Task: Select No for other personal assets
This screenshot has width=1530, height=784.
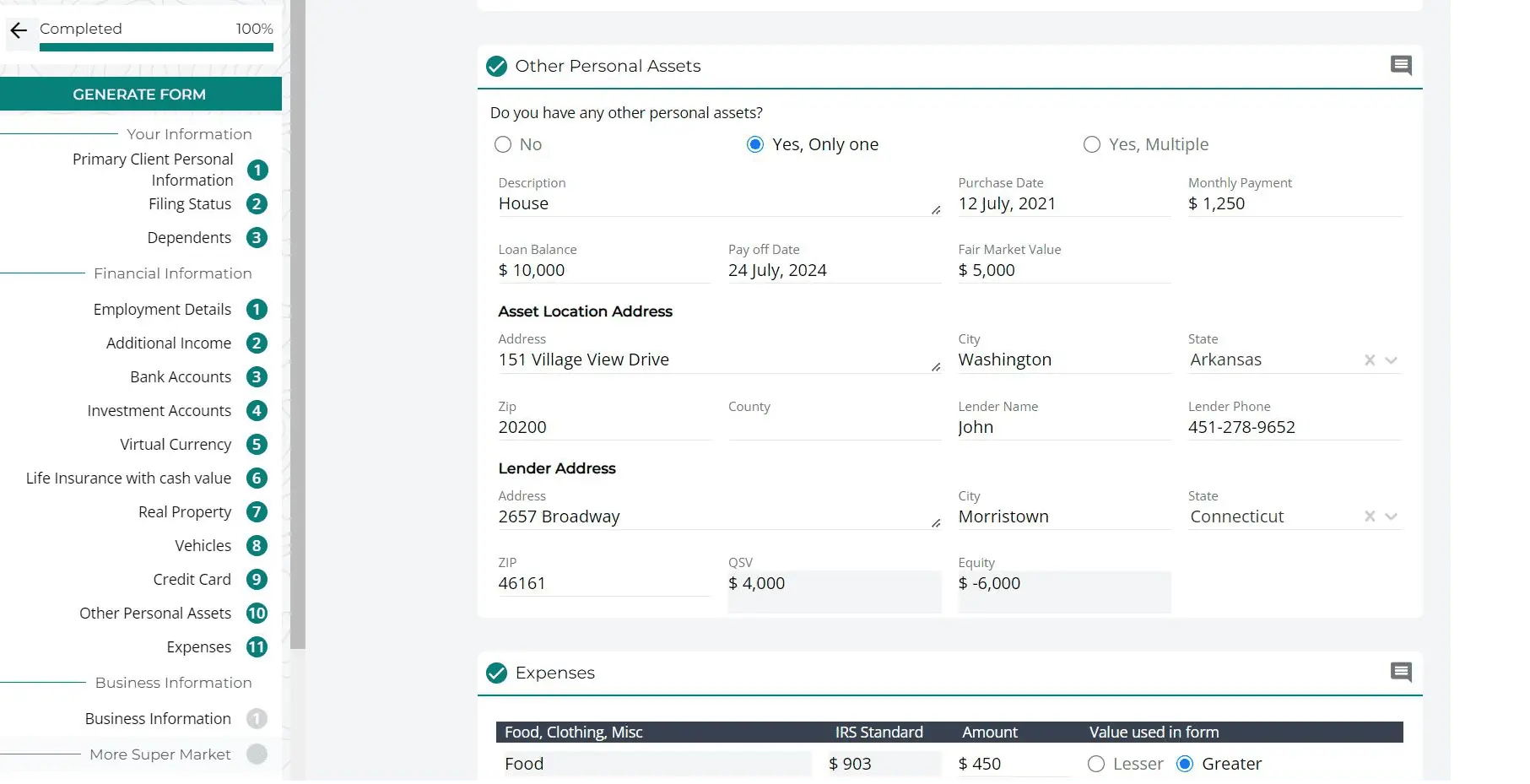Action: click(503, 144)
